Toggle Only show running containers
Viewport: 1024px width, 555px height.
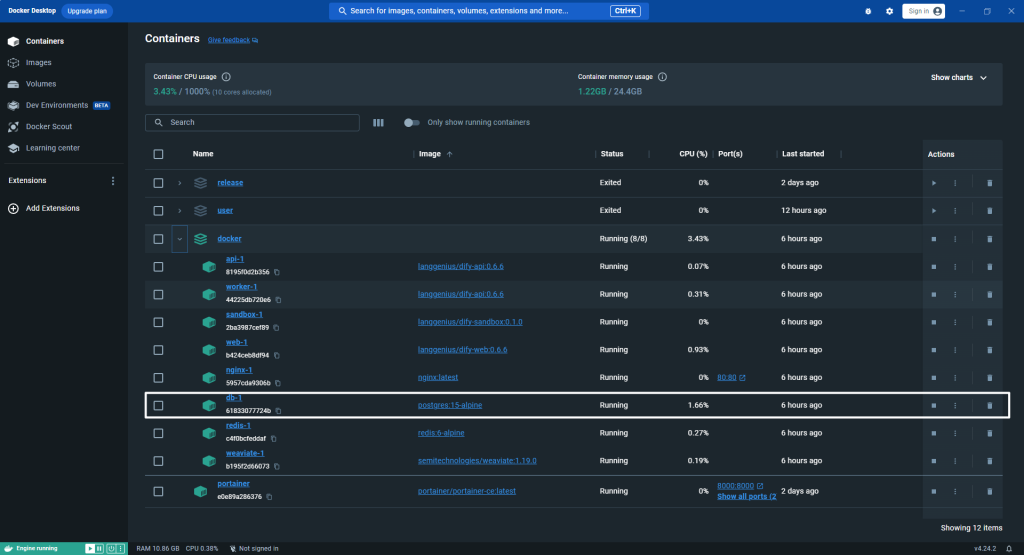(x=411, y=123)
